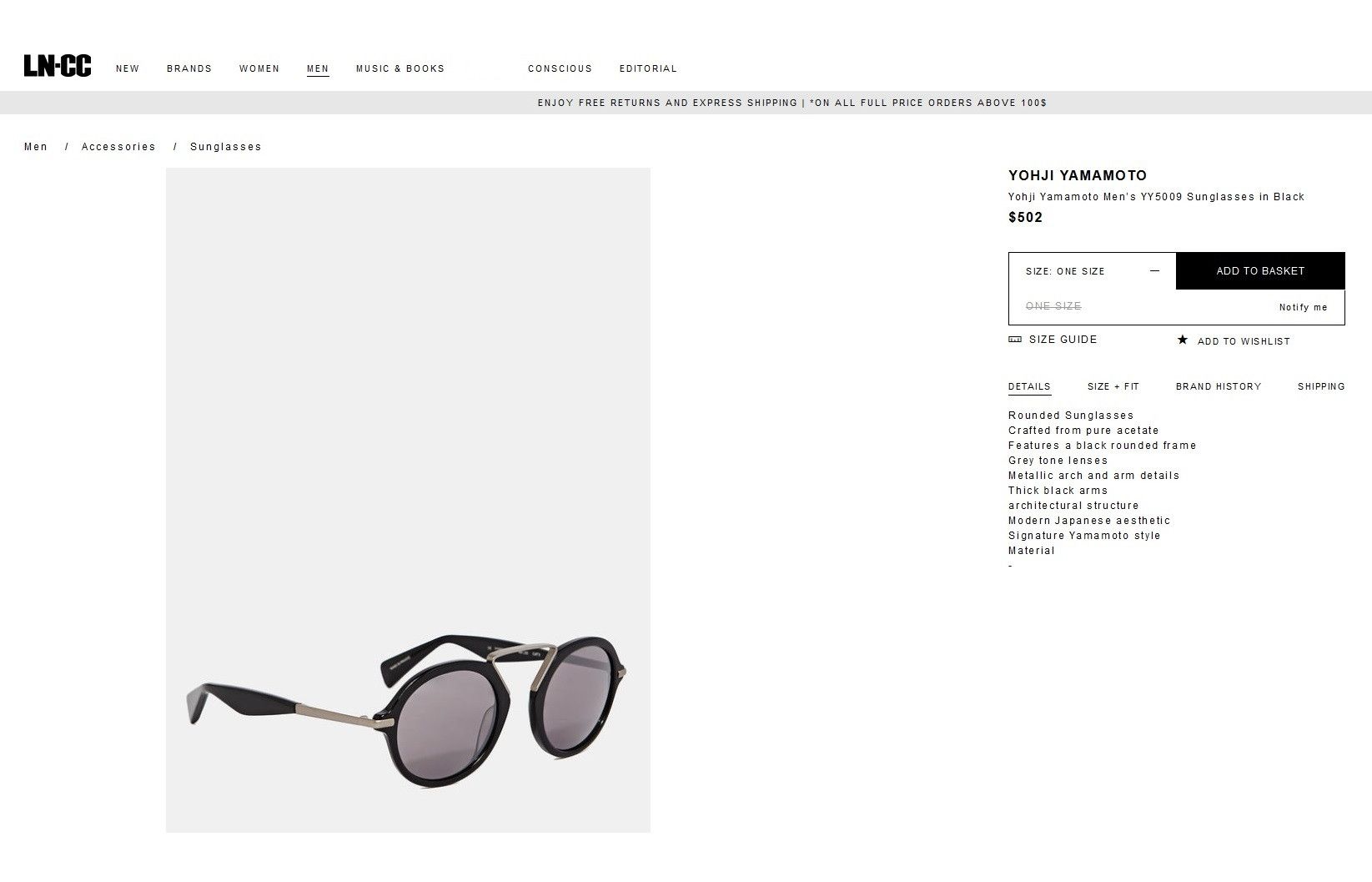Open the MUSIC & BOOKS menu
This screenshot has width=1372, height=882.
pyautogui.click(x=400, y=68)
